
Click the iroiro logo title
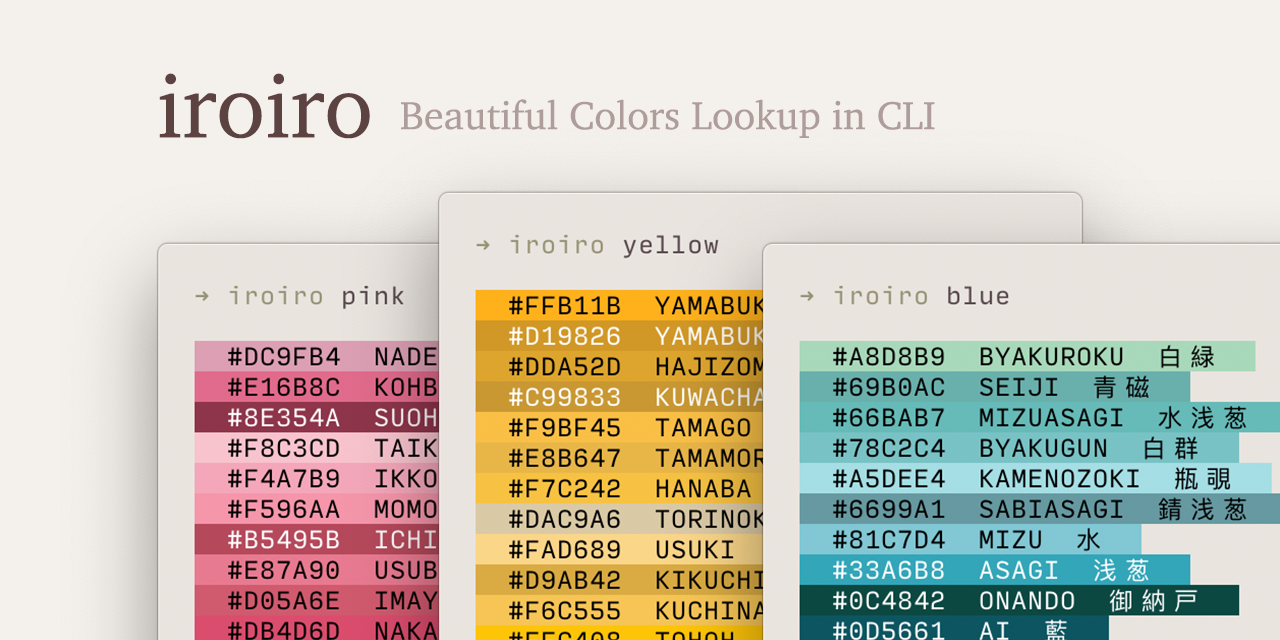[264, 108]
